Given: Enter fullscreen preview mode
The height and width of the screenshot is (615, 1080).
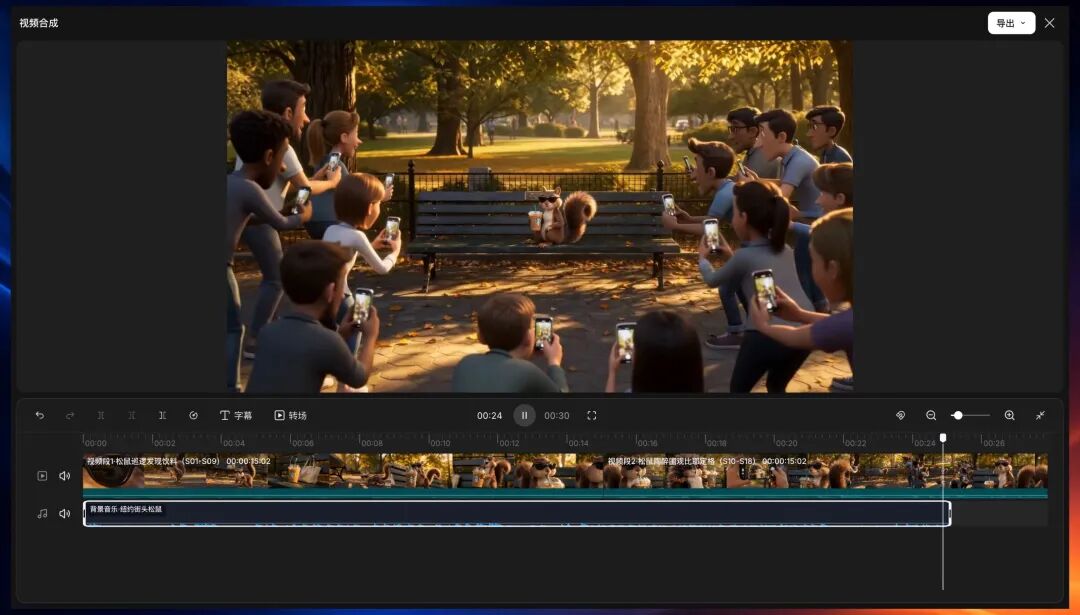Looking at the screenshot, I should (592, 415).
